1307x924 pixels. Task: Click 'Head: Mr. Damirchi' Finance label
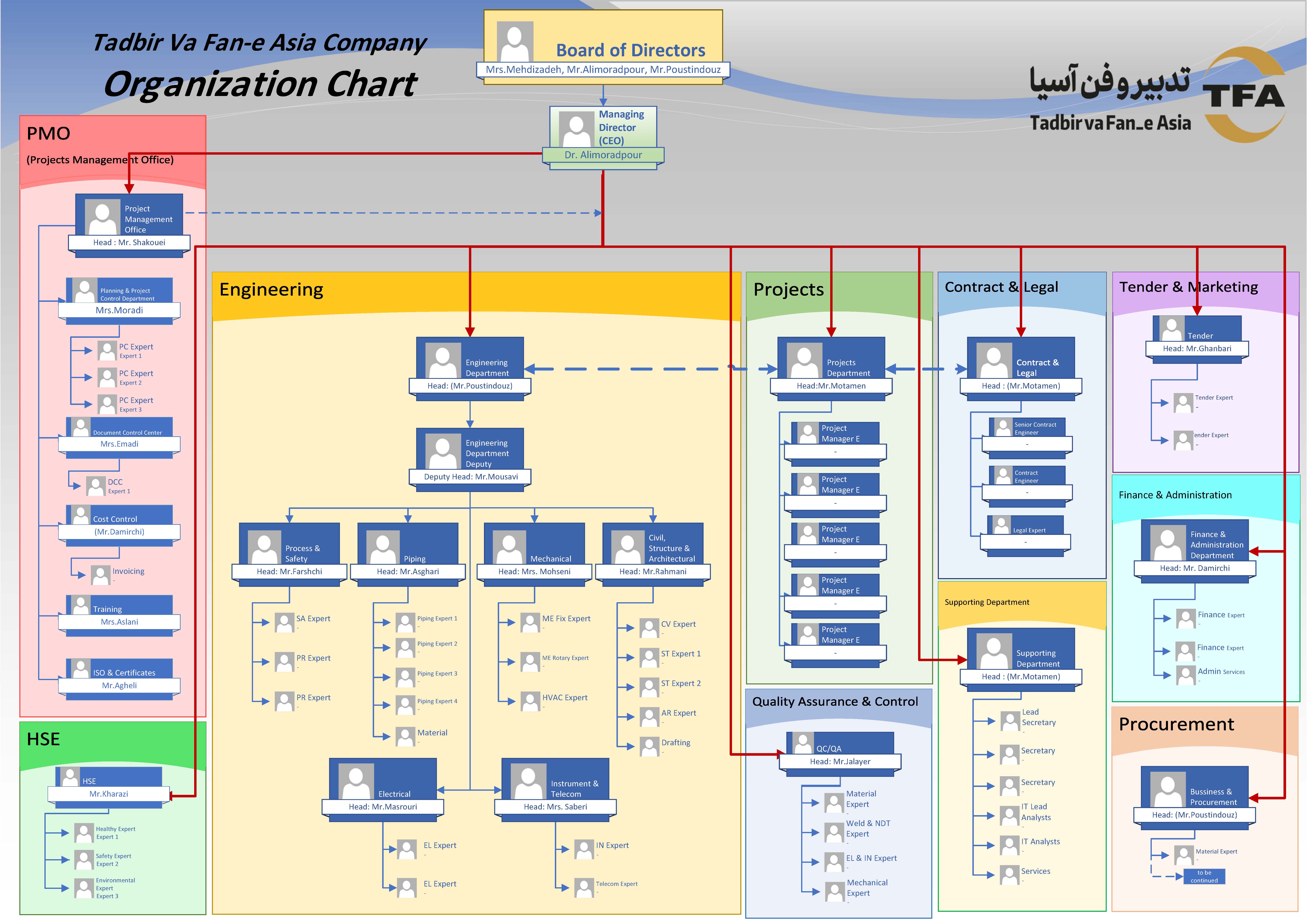[x=1195, y=568]
